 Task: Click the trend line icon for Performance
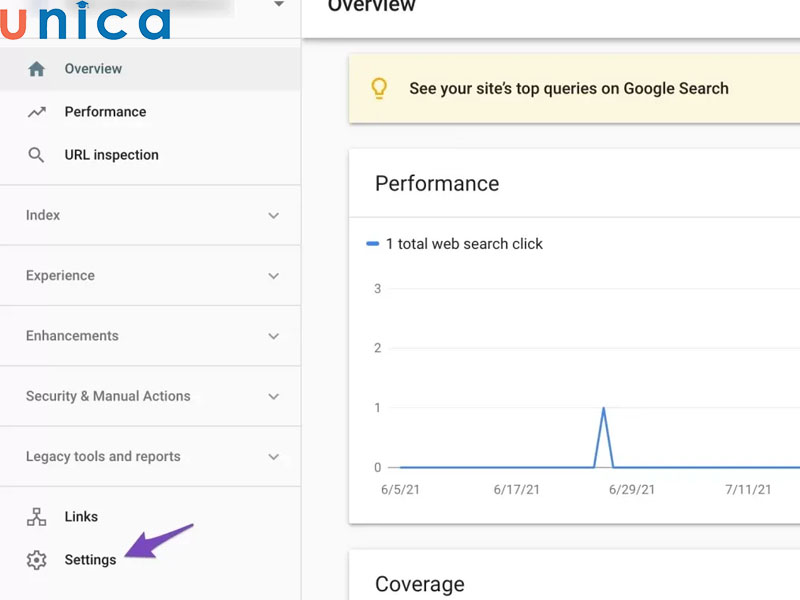(x=37, y=112)
